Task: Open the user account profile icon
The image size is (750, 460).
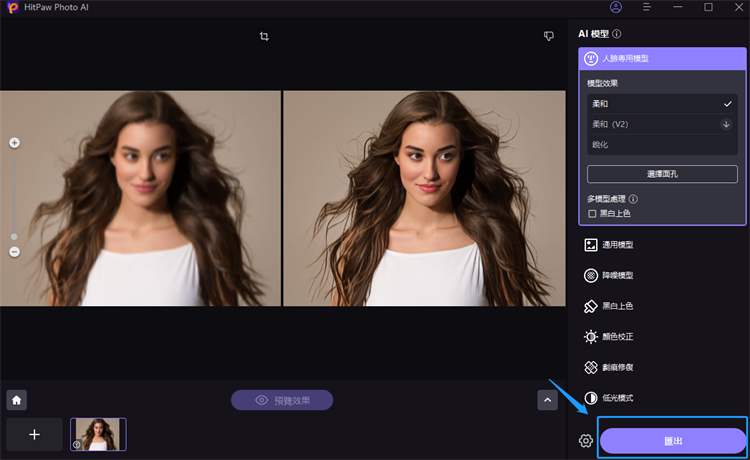Action: (x=616, y=8)
